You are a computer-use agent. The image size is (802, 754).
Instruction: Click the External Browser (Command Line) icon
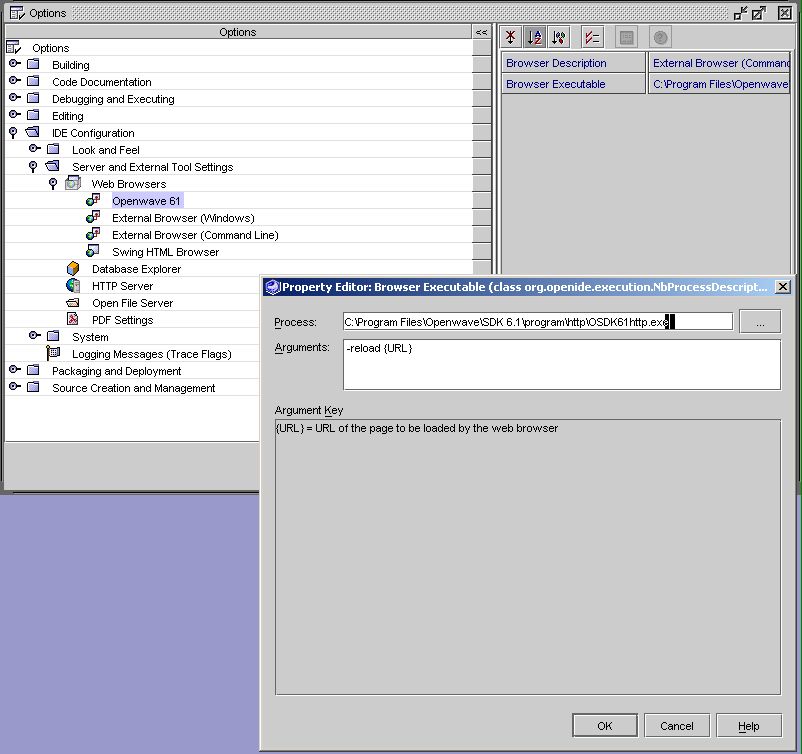(x=93, y=234)
